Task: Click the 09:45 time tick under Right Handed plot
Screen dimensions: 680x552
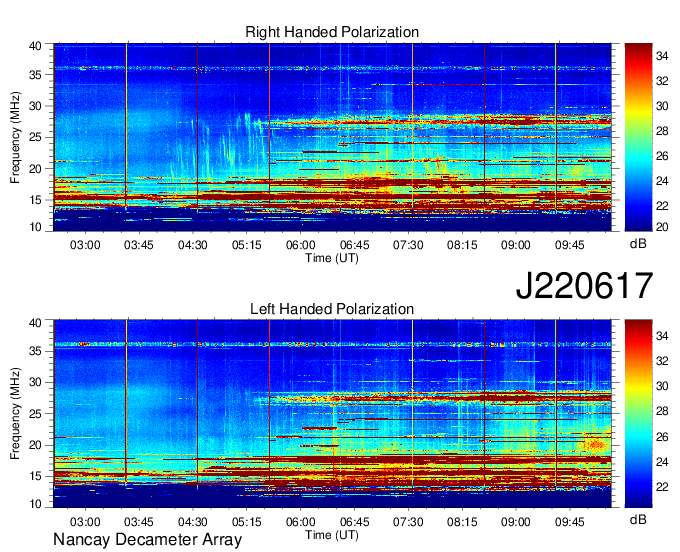Action: (x=570, y=245)
